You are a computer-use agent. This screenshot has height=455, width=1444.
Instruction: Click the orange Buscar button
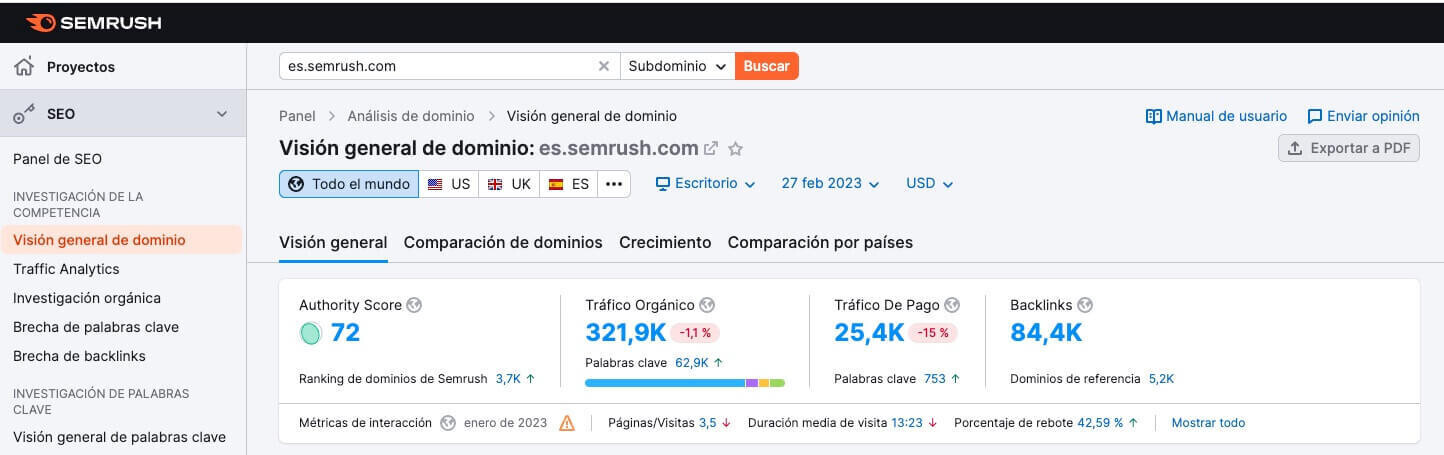coord(766,66)
